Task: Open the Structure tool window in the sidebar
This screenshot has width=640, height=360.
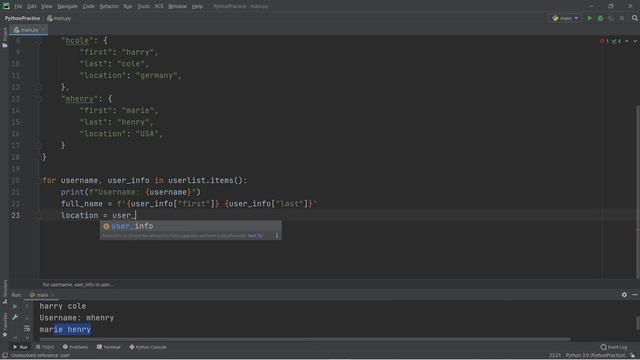Action: (x=4, y=292)
